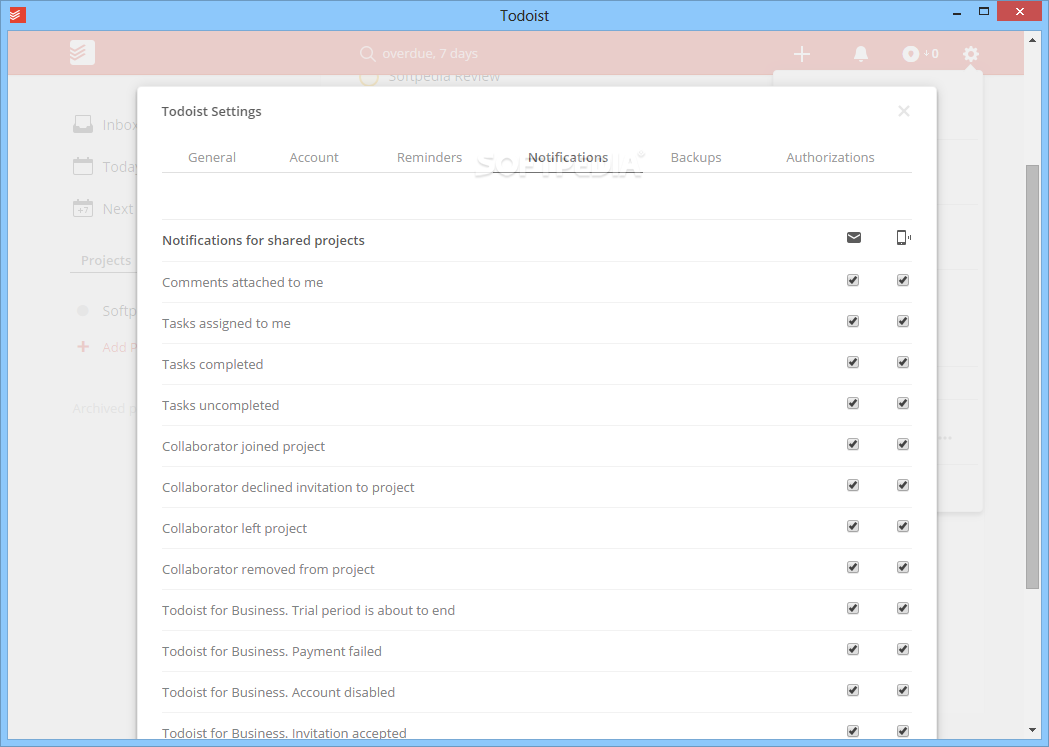Disable mobile for Collaborator removed from project
The image size is (1049, 747).
(903, 567)
